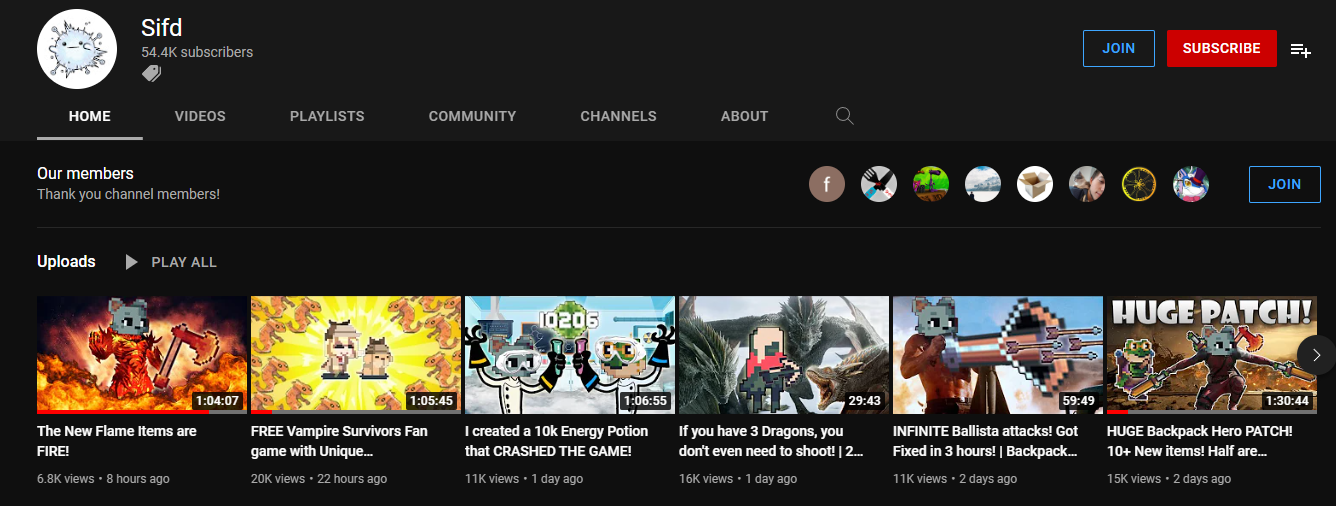Click title 'HUGE Backpack Hero PATCH!'
The width and height of the screenshot is (1336, 506).
(1200, 441)
